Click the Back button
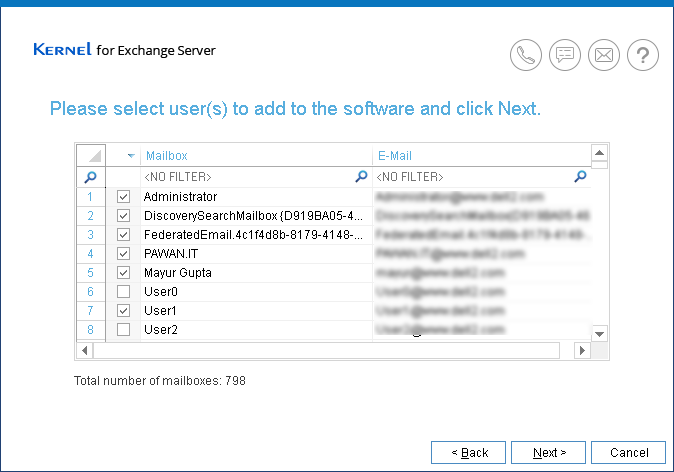This screenshot has height=472, width=674. click(469, 453)
